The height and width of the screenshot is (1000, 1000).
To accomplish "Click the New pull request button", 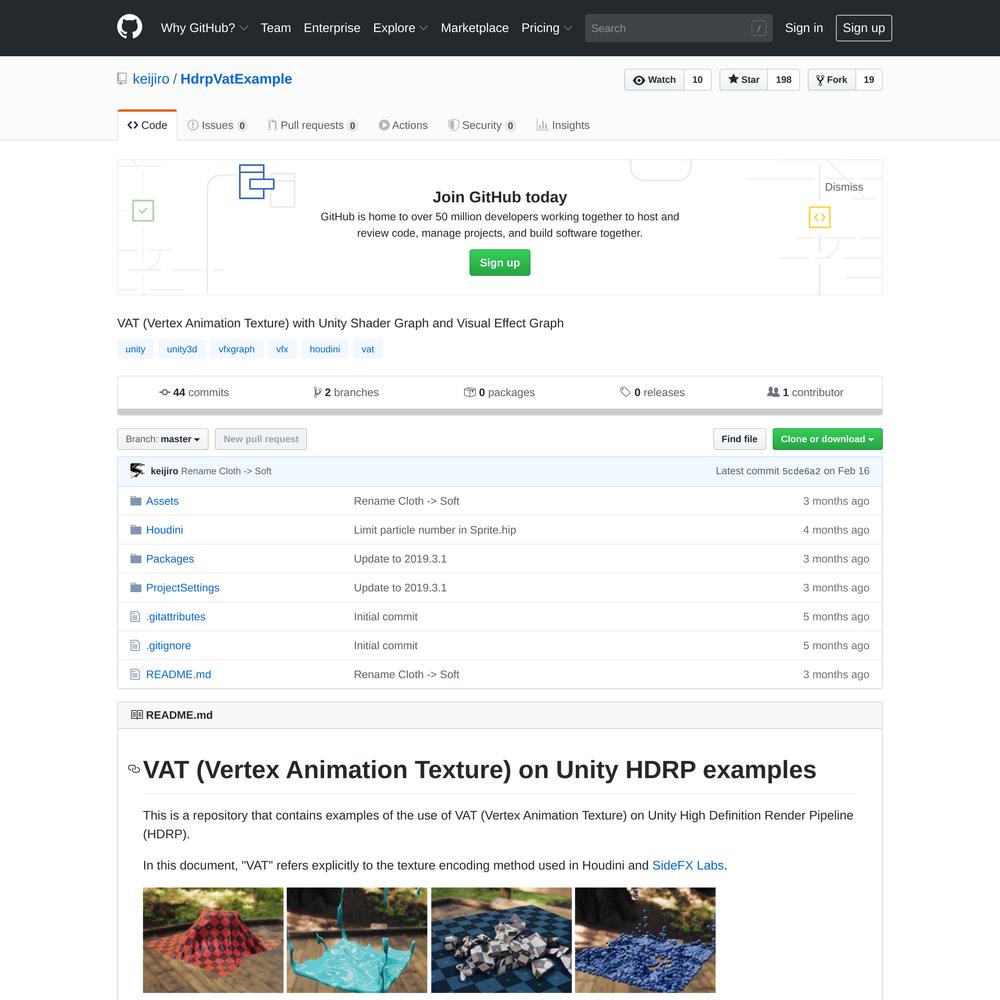I will [261, 439].
